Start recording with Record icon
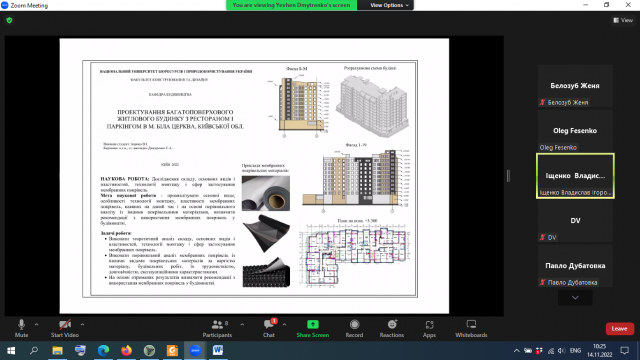 click(x=354, y=329)
